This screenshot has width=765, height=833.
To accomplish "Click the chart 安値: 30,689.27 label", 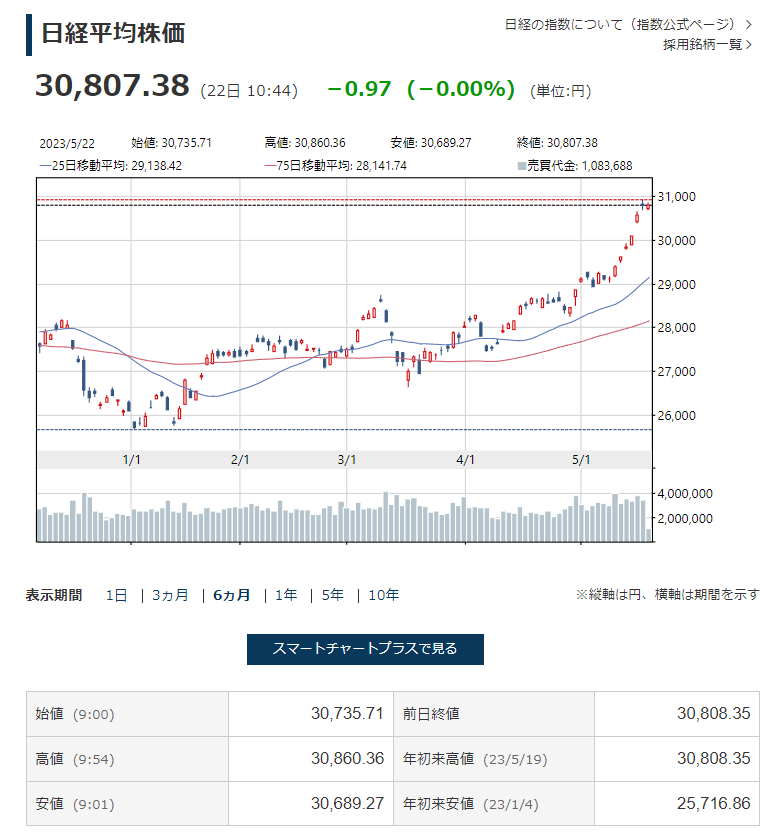I will pos(431,143).
